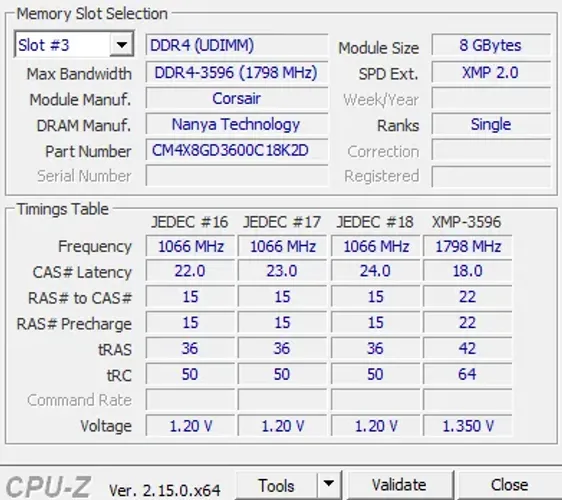Click the CAS# Latency value 23.0

pos(282,271)
